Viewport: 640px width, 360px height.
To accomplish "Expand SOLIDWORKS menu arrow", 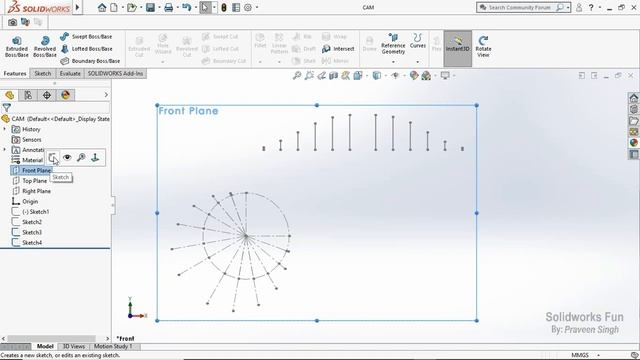I will pos(77,7).
